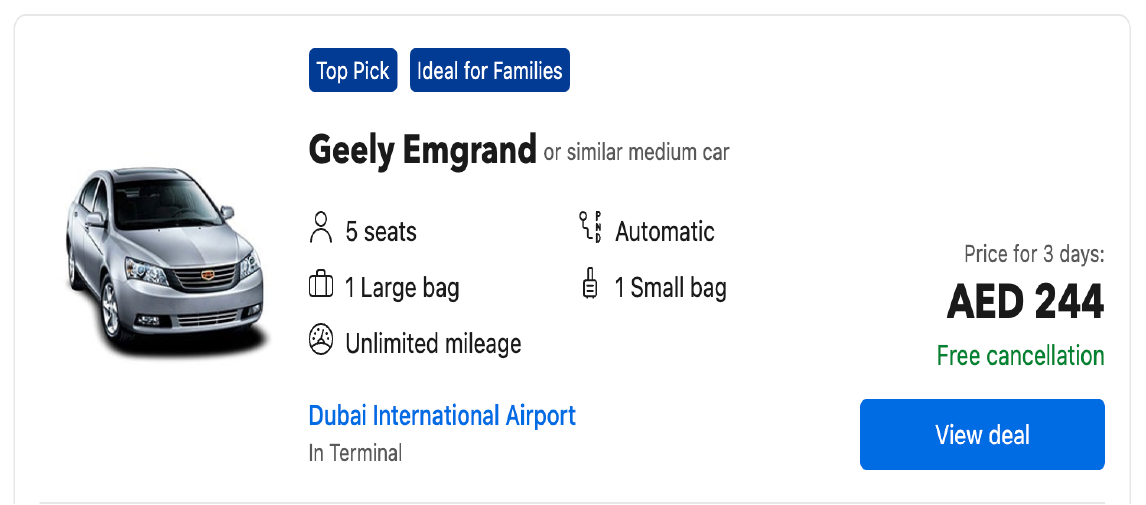Select the Ideal for Families badge

490,70
